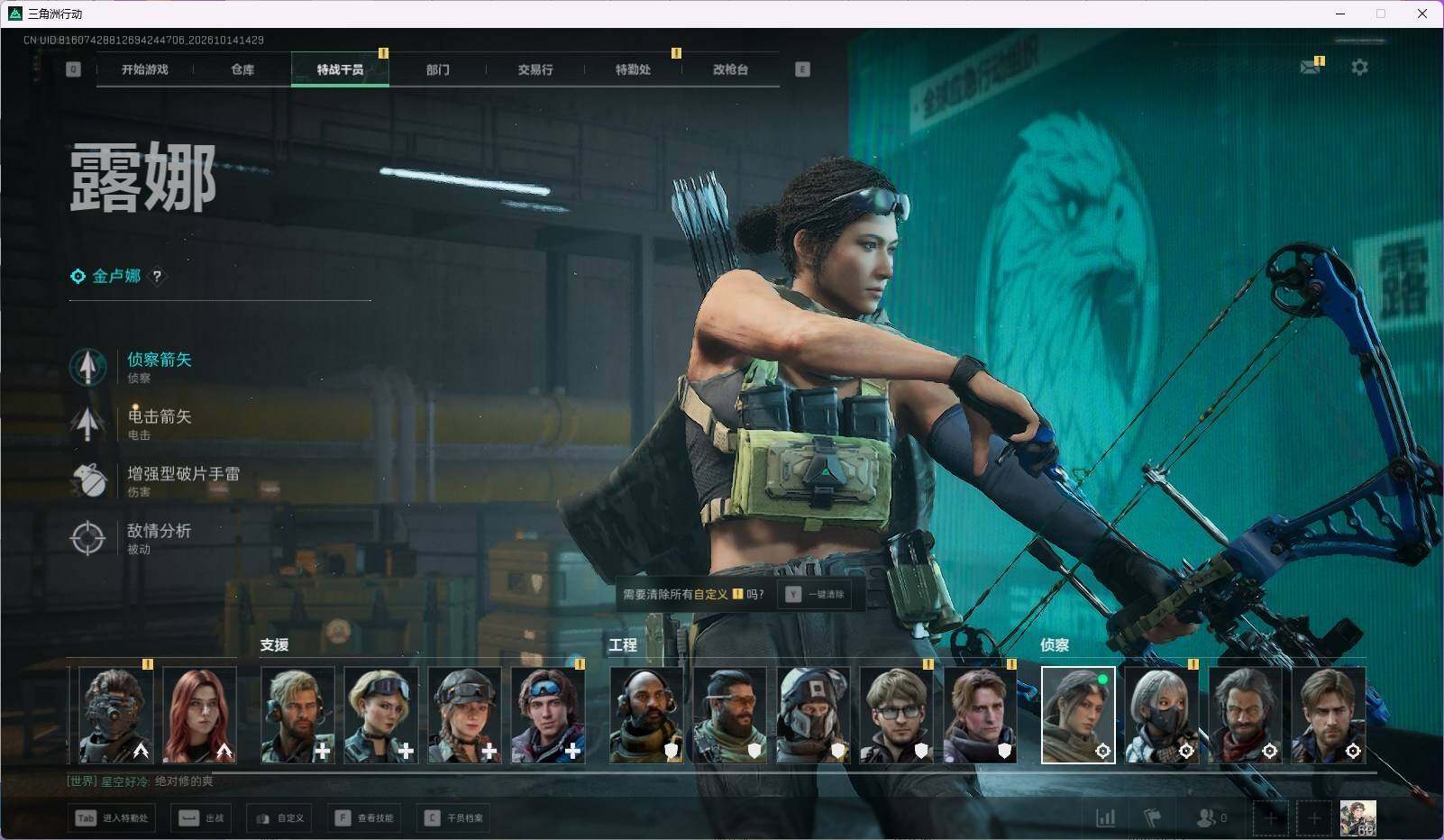
Task: Open the 干员档案 button
Action: pyautogui.click(x=454, y=818)
